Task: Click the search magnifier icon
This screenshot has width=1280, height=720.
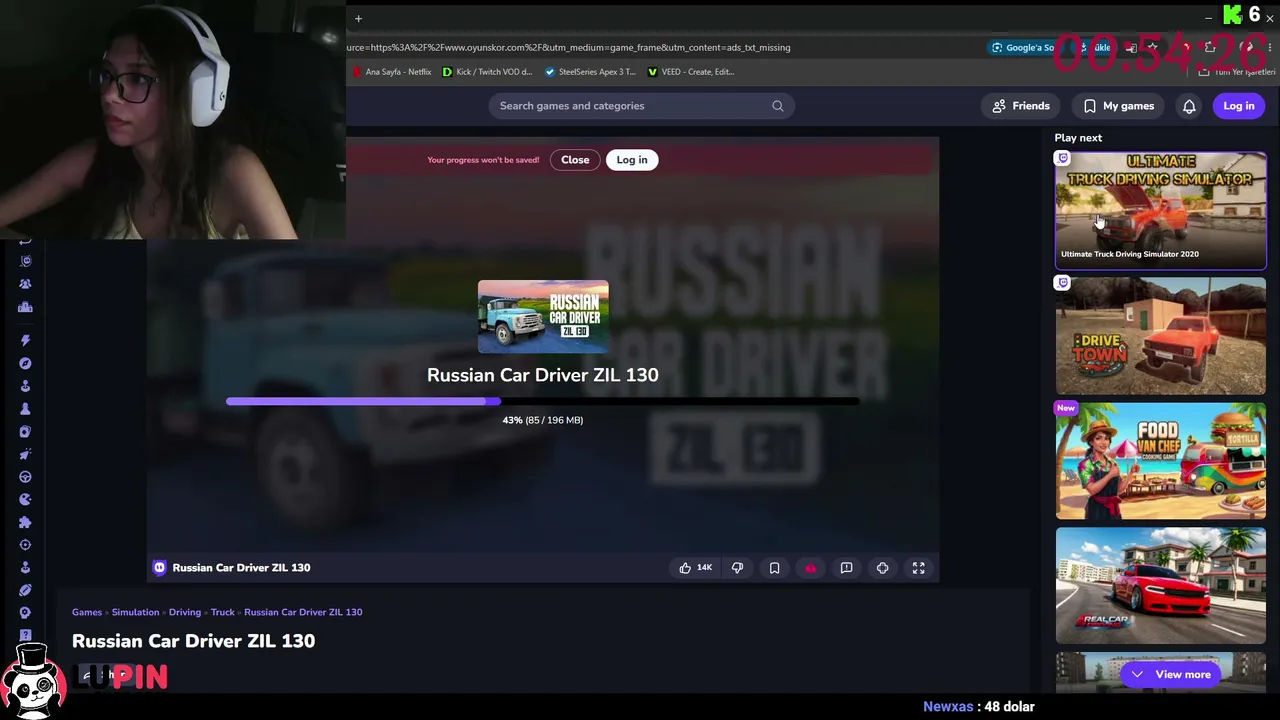Action: point(777,106)
